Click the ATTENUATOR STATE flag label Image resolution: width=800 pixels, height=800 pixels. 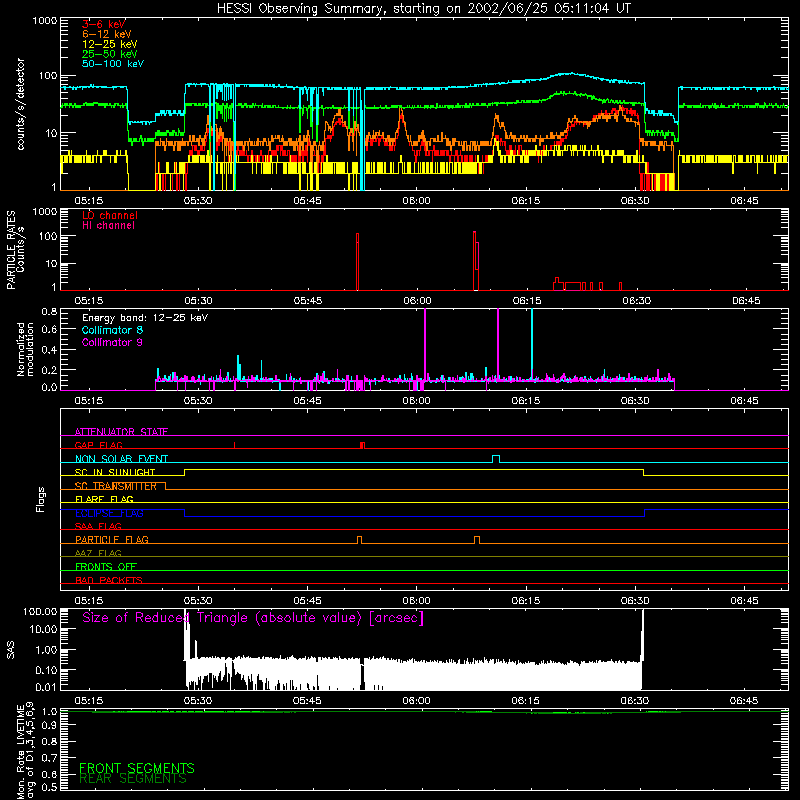point(121,432)
